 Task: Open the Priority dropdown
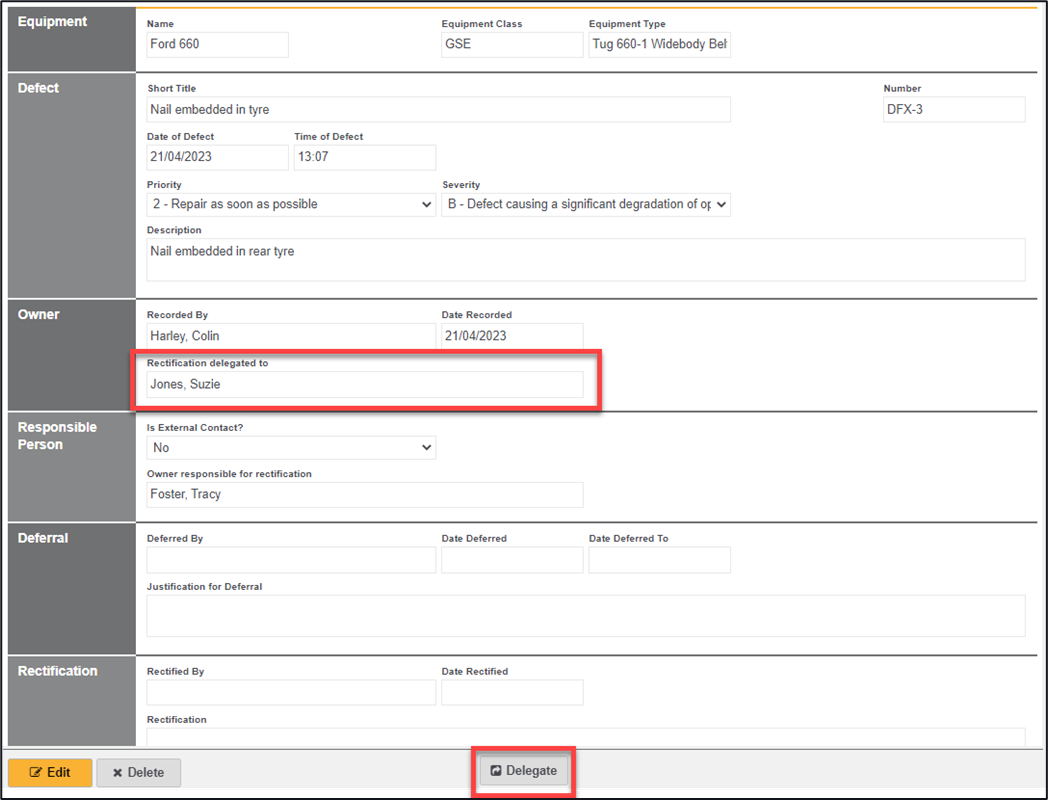click(x=291, y=205)
